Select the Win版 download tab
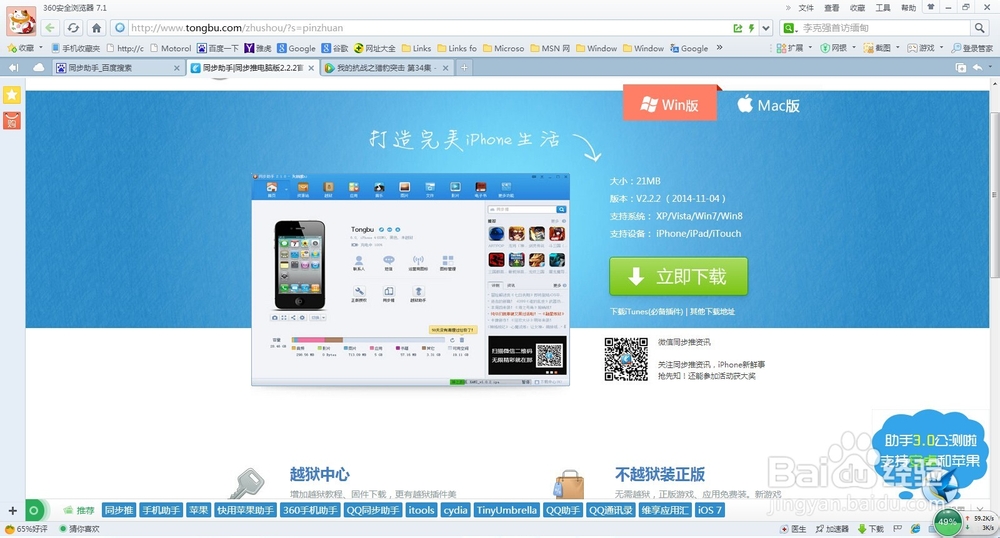The image size is (1000, 538). pos(670,103)
